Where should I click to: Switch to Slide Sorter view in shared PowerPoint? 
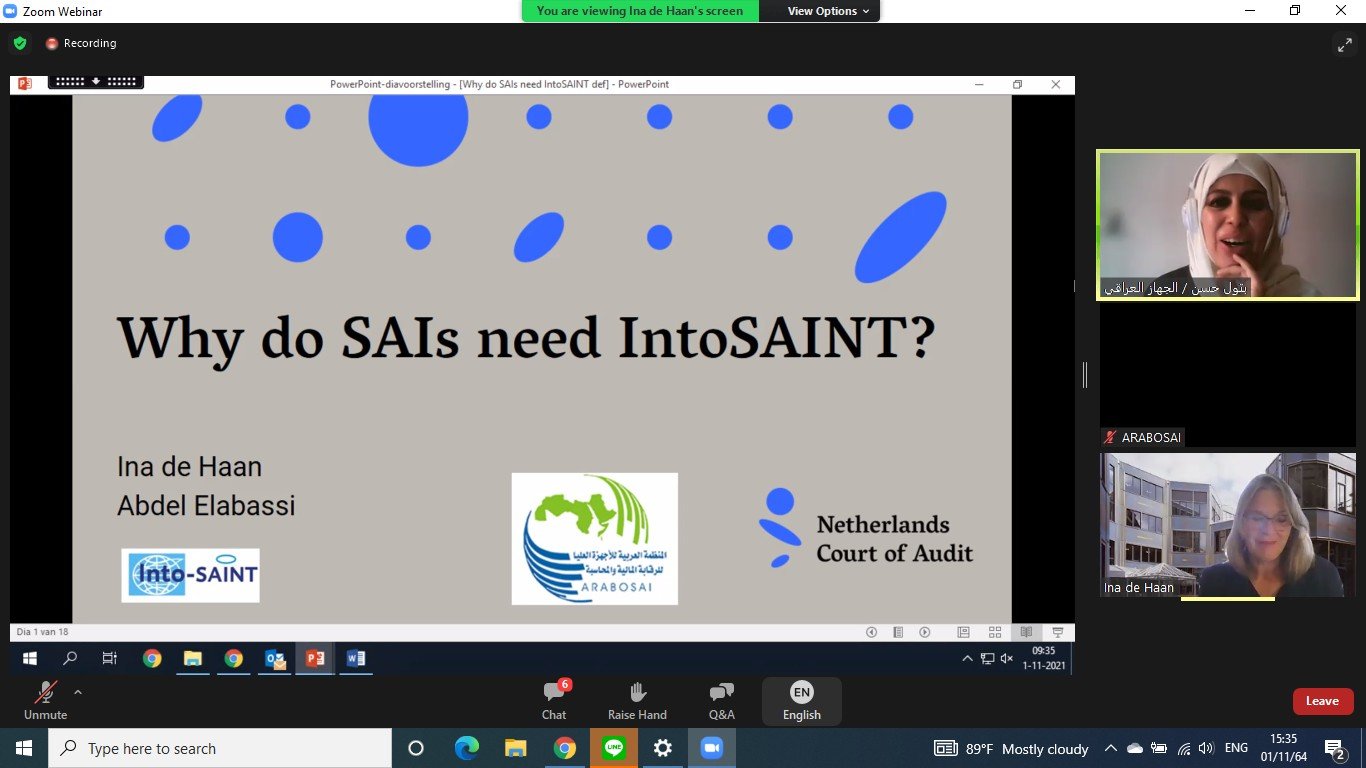tap(995, 632)
